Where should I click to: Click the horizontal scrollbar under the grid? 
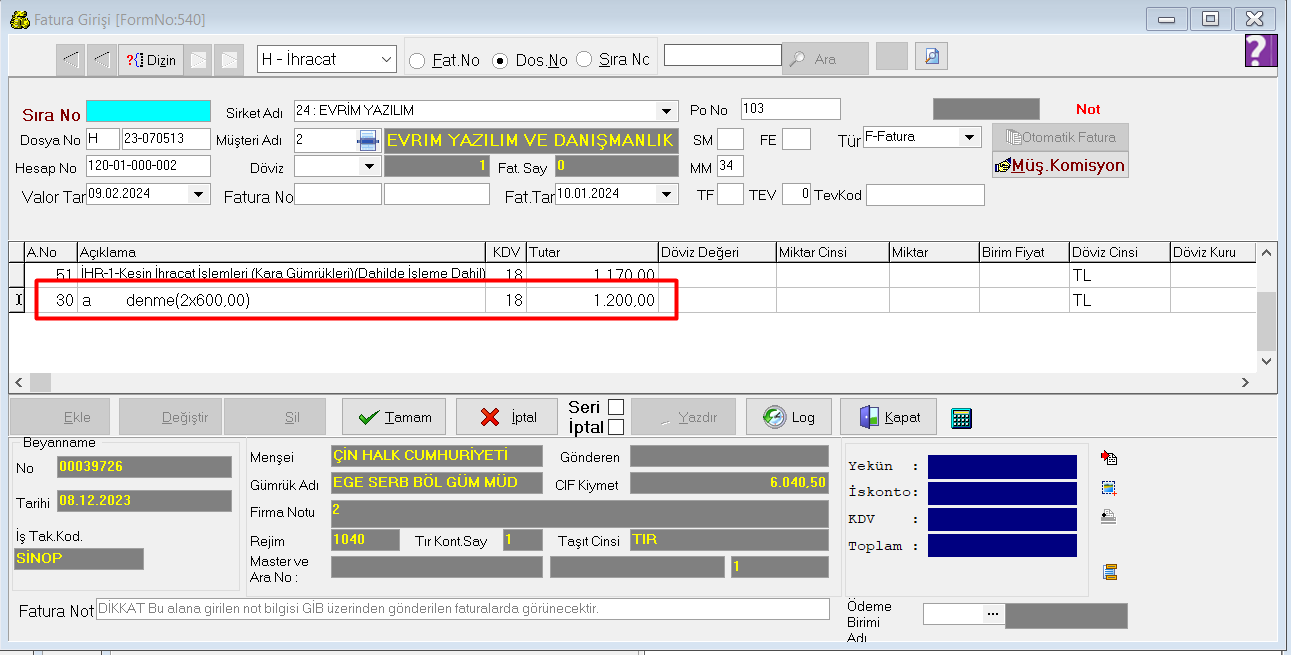(x=640, y=382)
